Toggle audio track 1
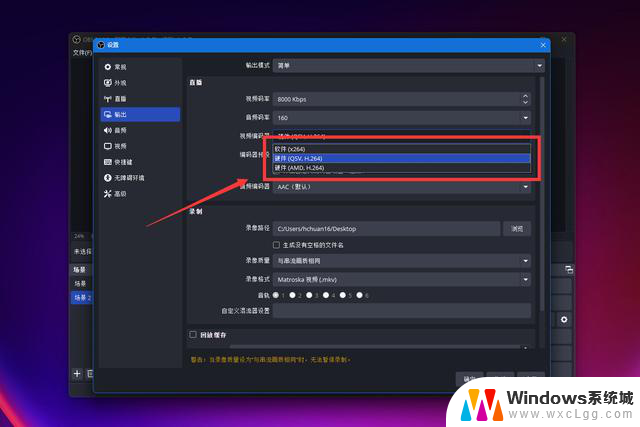The height and width of the screenshot is (427, 640). [x=276, y=295]
